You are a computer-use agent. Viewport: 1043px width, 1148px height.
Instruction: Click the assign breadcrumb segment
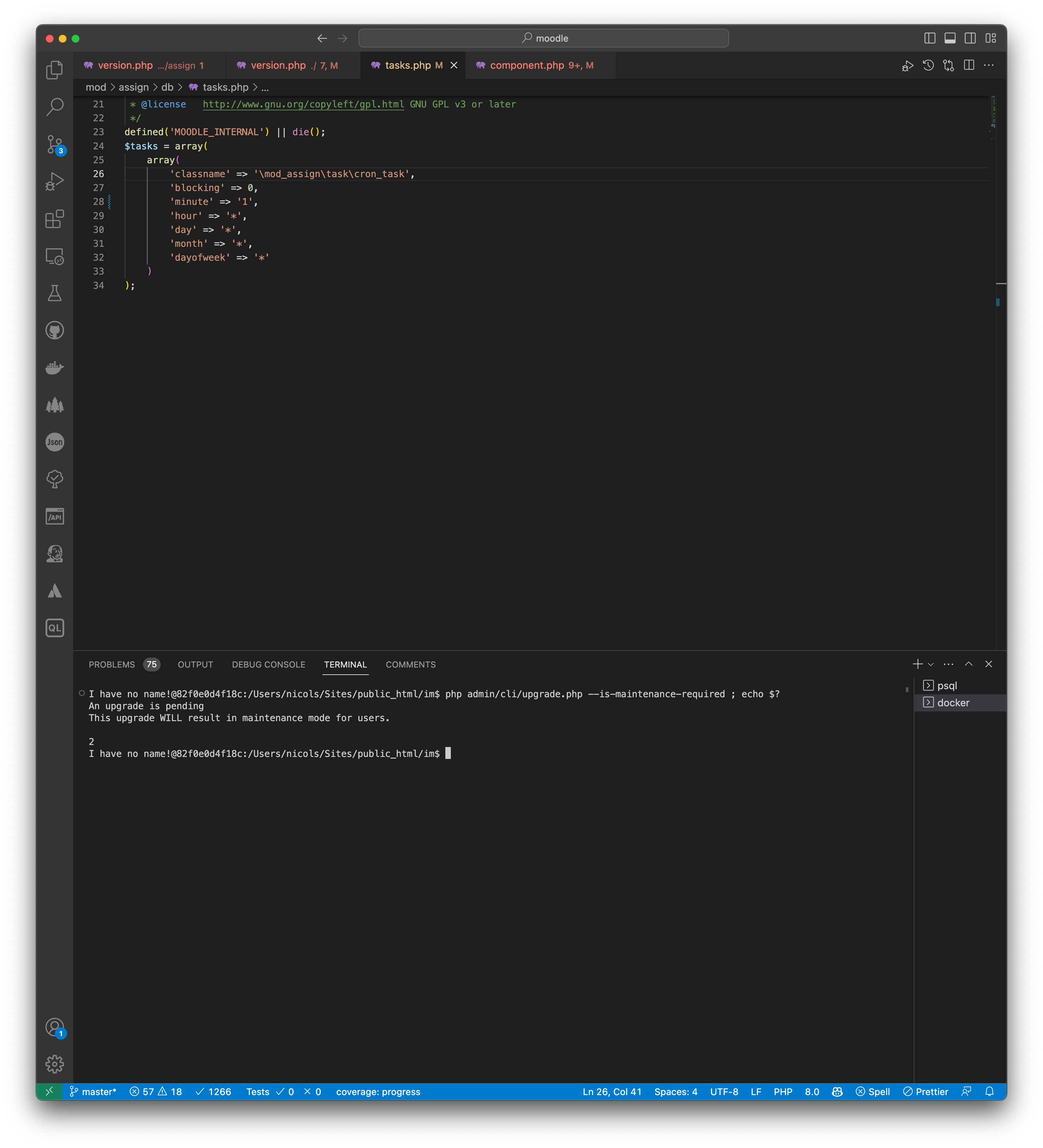[133, 87]
